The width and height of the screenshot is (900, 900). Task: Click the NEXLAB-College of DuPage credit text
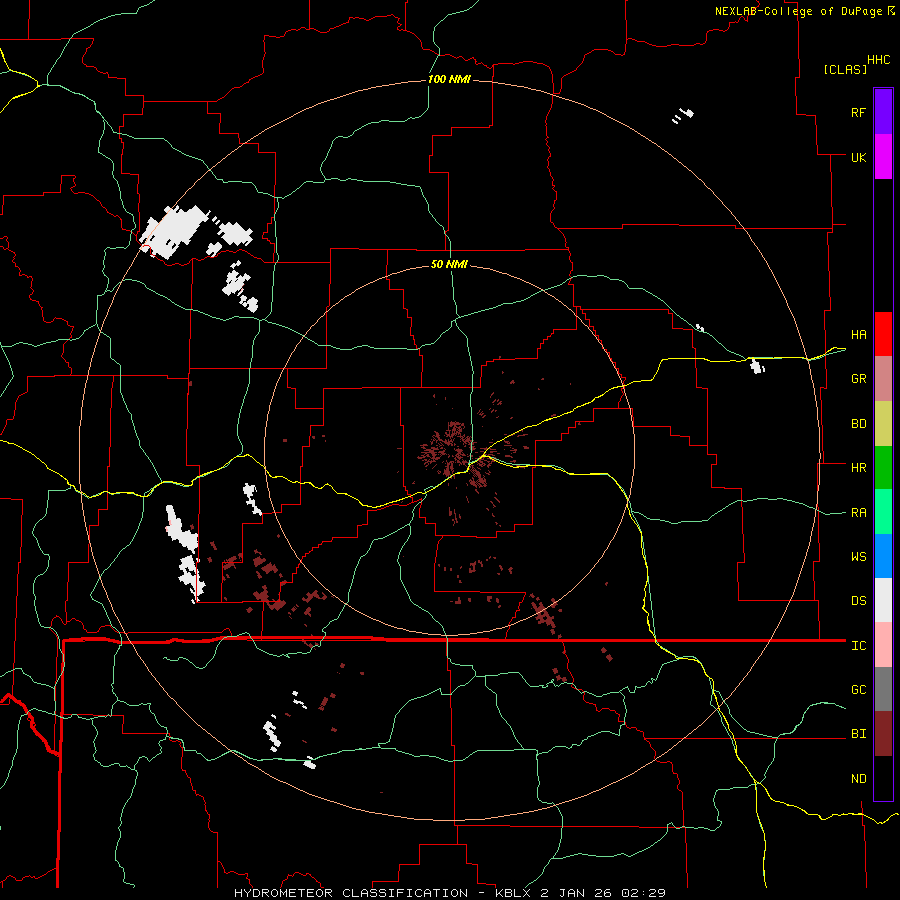tap(800, 11)
